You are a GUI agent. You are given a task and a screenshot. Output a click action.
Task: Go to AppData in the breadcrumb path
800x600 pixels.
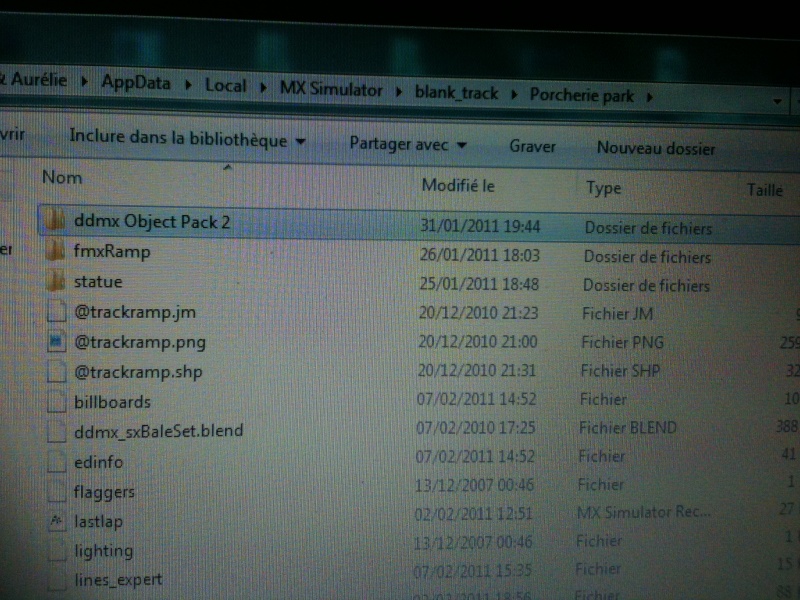(136, 83)
